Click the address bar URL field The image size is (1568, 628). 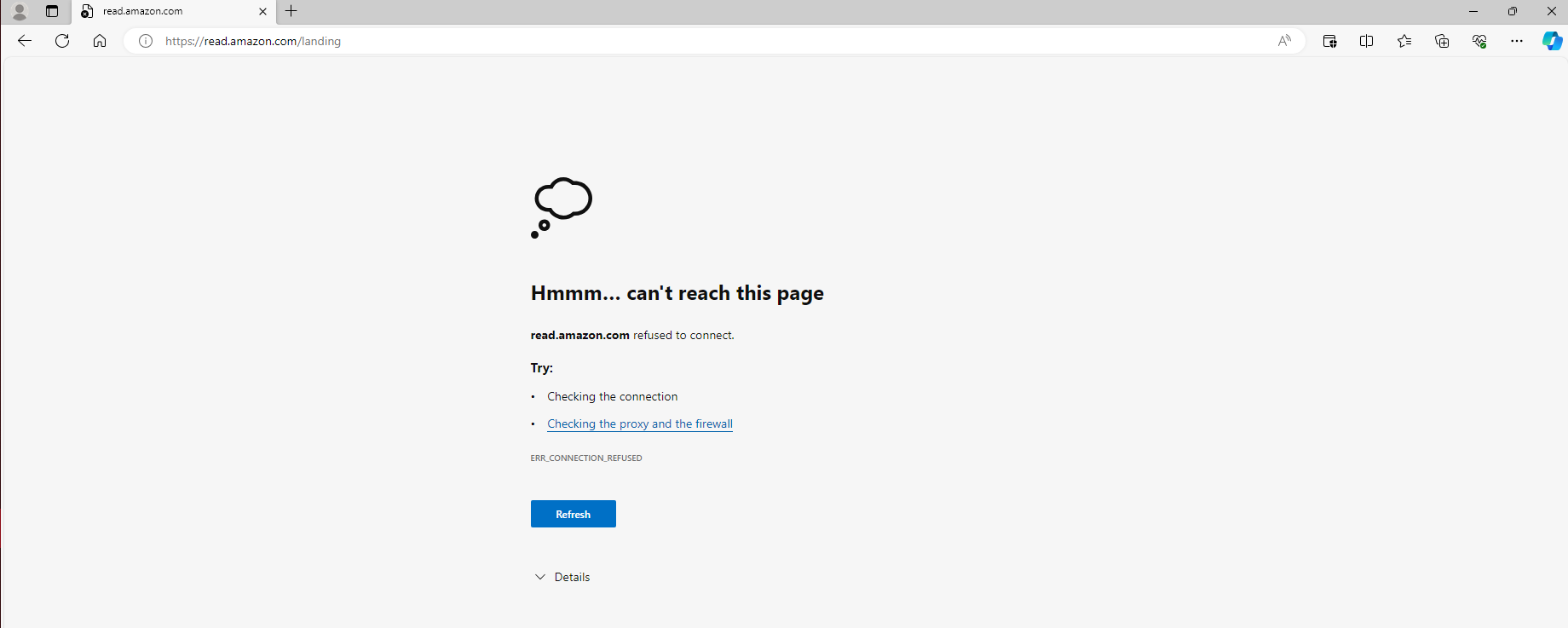(714, 41)
